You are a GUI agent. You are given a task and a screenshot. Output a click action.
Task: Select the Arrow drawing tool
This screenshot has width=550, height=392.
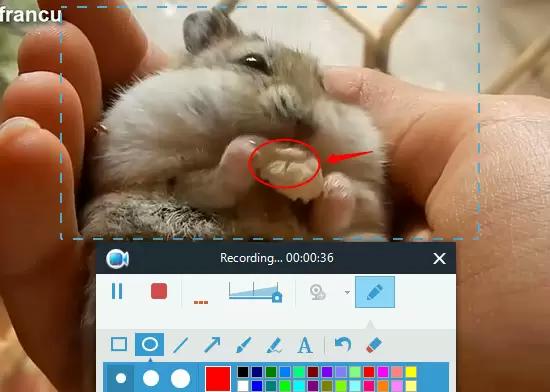coord(212,345)
